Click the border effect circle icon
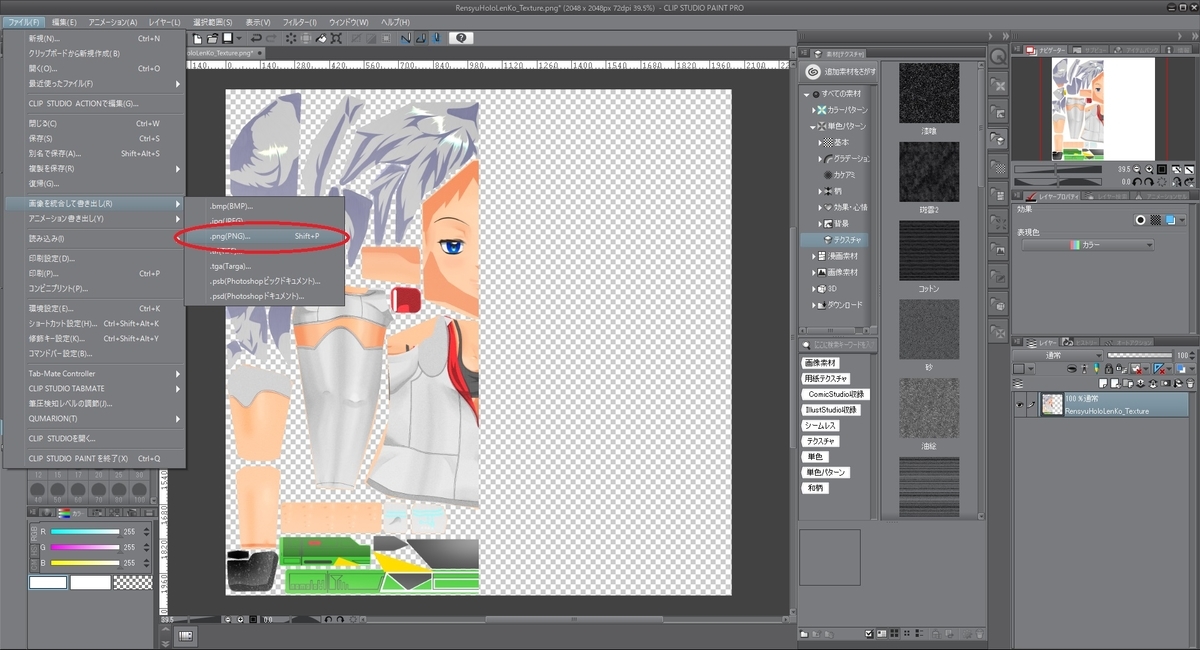The image size is (1200, 650). [x=1141, y=220]
